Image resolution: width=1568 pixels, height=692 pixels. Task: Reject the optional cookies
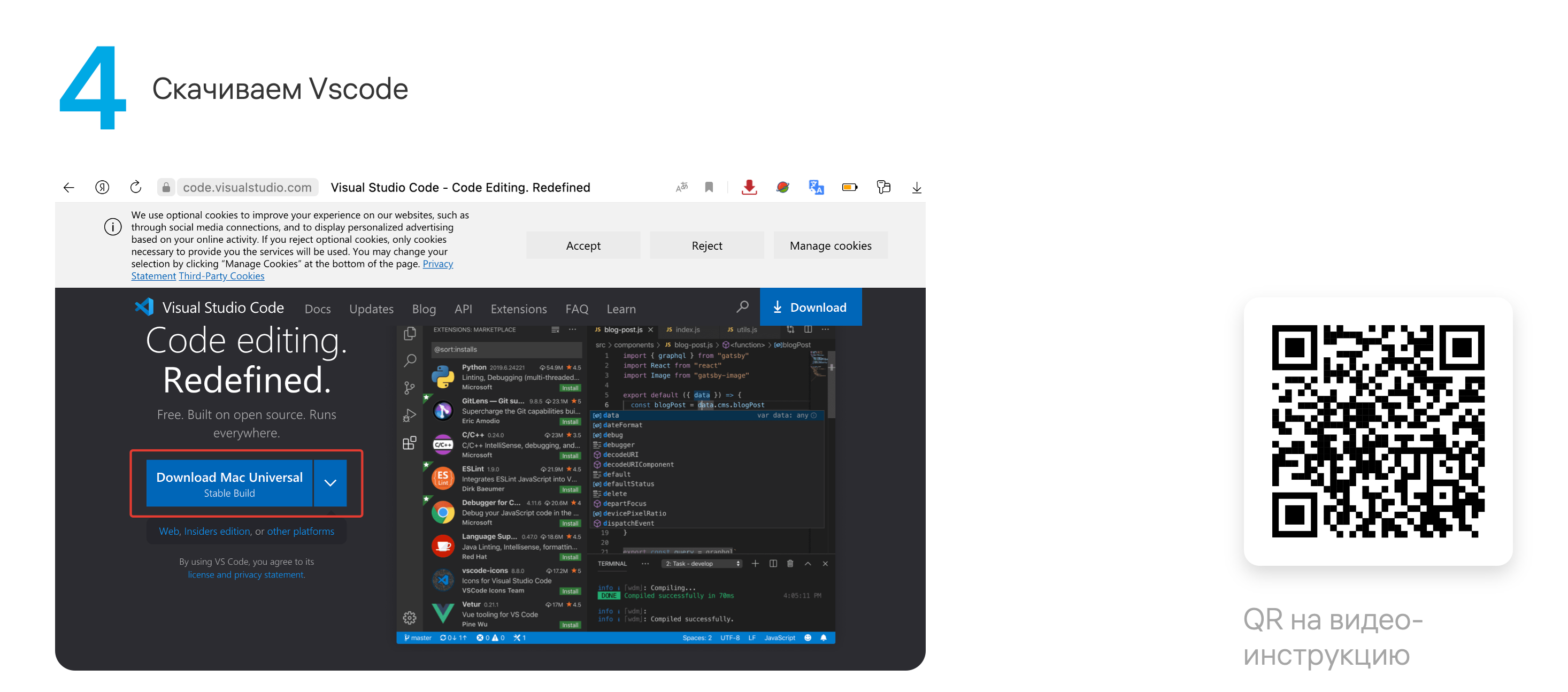(x=706, y=246)
